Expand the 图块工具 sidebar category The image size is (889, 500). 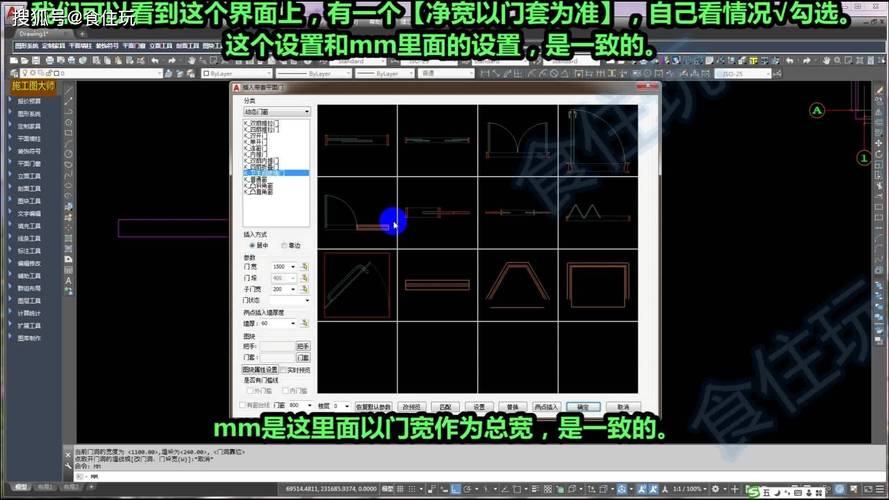29,201
